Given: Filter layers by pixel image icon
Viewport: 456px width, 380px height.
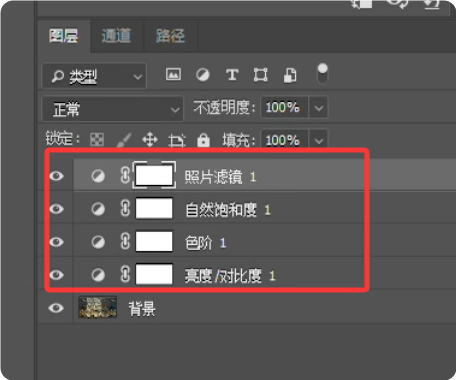Looking at the screenshot, I should coord(173,75).
